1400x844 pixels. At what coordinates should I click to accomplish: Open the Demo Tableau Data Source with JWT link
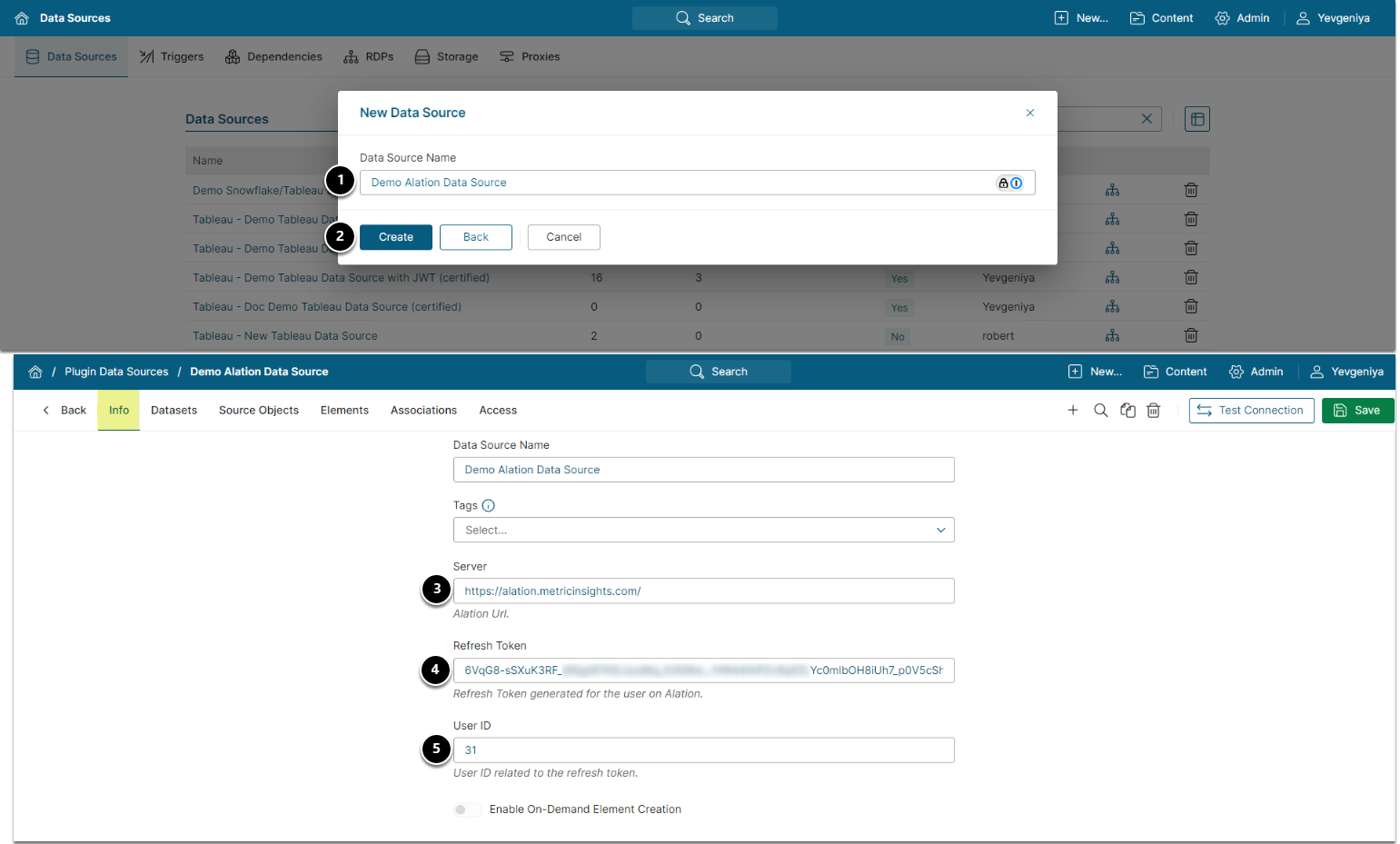(341, 278)
